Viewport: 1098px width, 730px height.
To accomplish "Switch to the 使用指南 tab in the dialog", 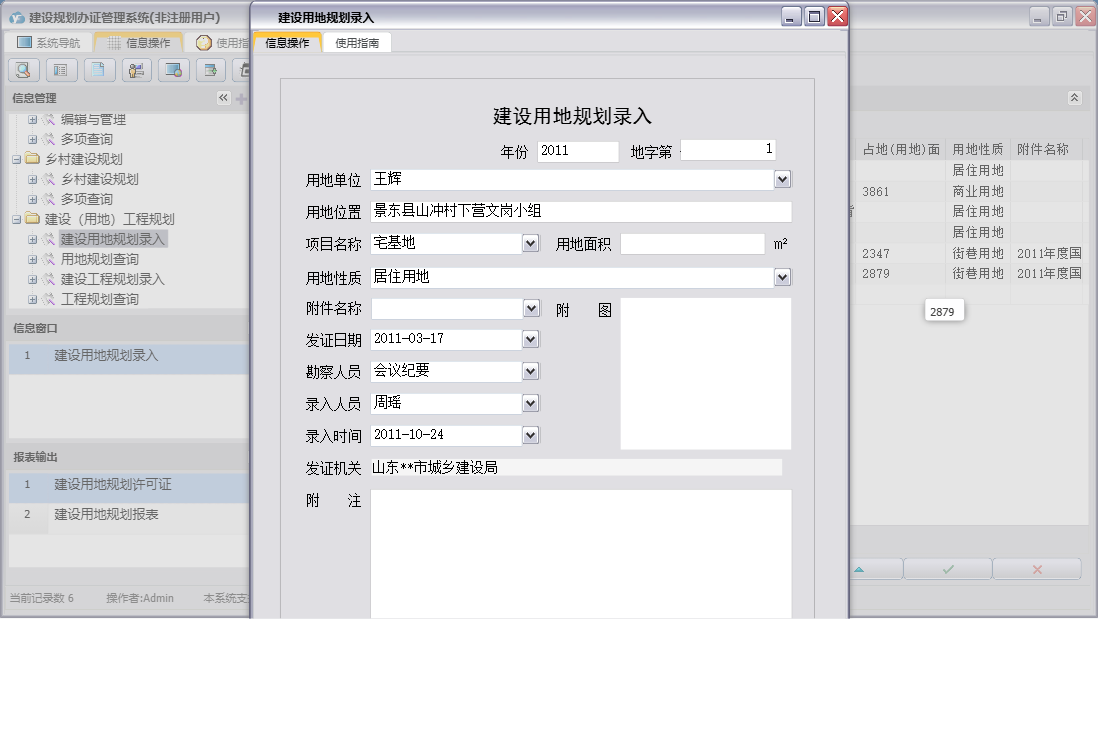I will click(x=358, y=42).
